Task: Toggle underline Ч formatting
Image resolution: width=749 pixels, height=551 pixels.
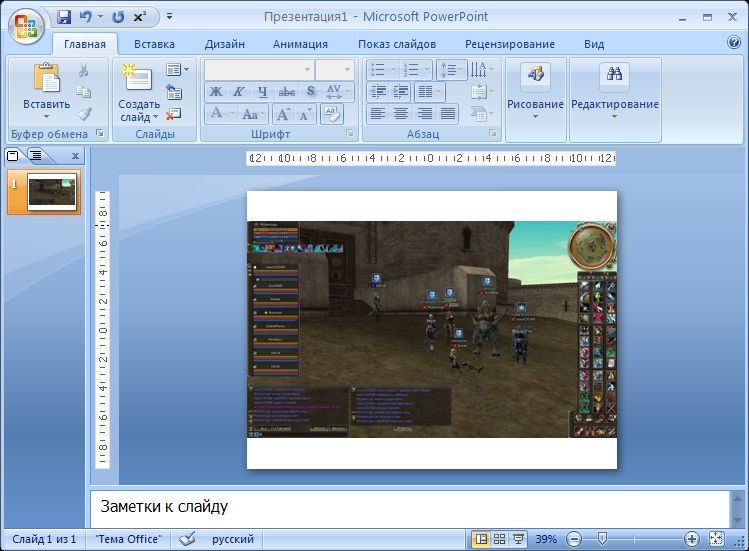Action: point(263,92)
